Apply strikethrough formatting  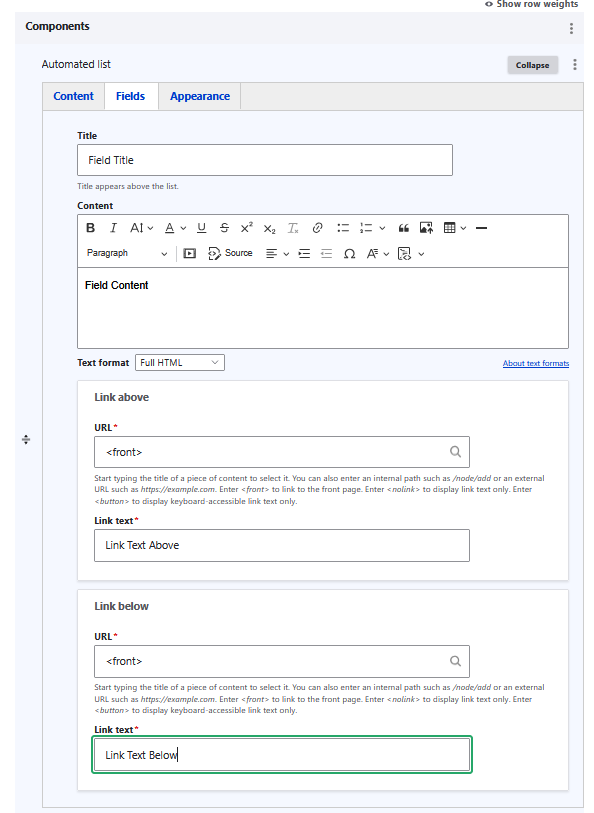point(224,228)
